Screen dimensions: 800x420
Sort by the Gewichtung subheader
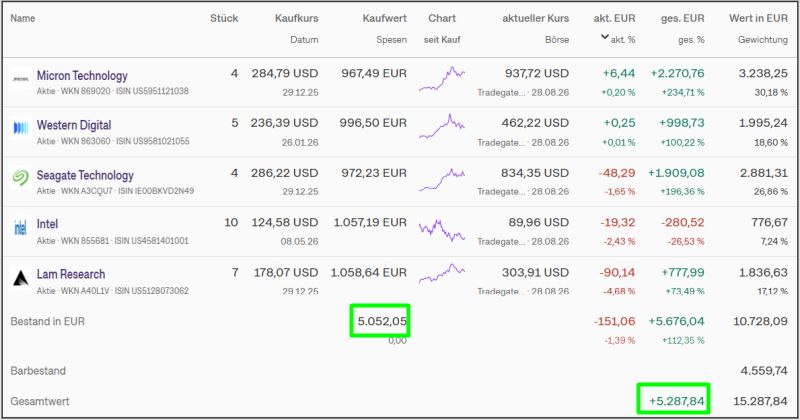click(x=763, y=40)
